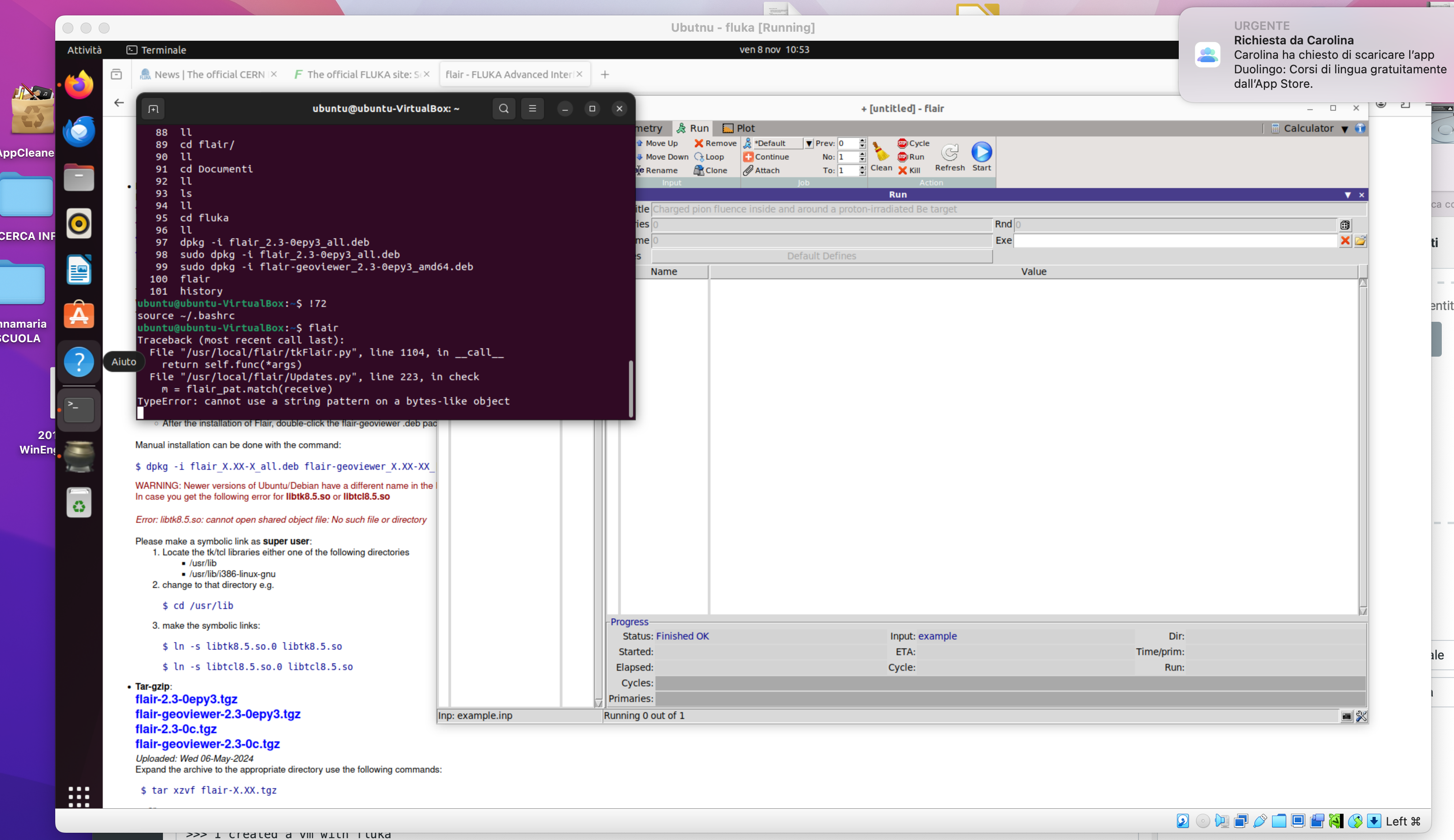Clone the selected run

[x=710, y=170]
